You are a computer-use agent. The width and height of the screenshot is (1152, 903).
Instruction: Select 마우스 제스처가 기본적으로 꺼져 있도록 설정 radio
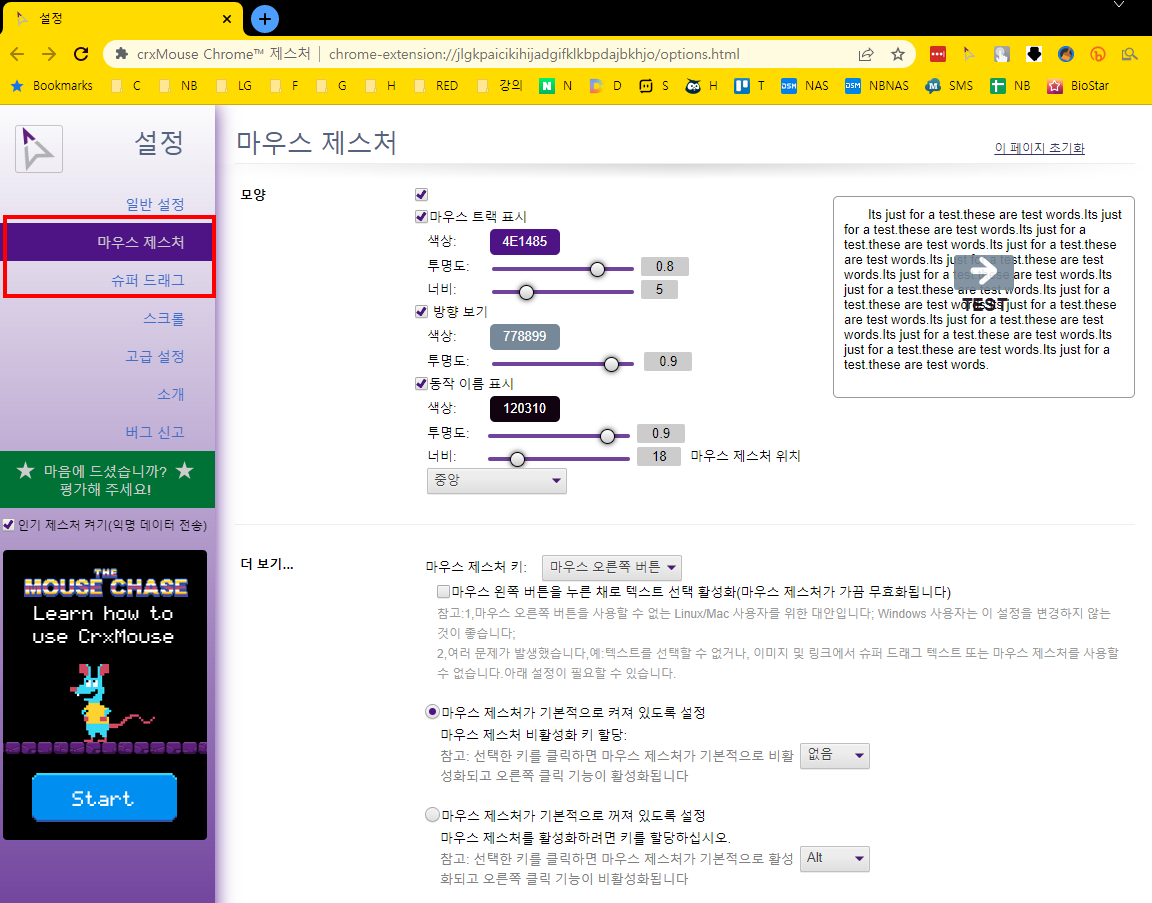click(x=432, y=814)
